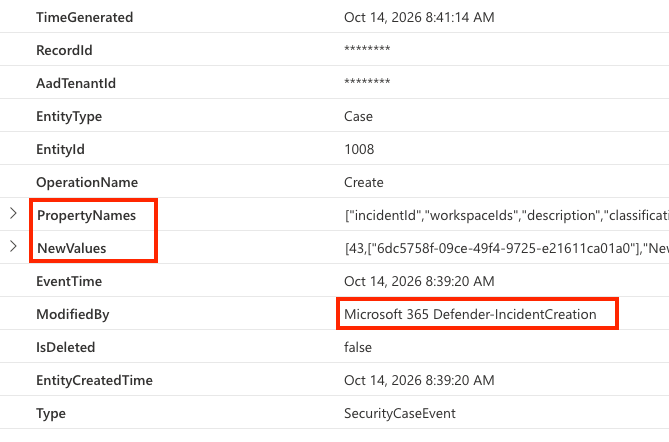Select the AadTenantId field name
Screen dimensions: 669x442
pyautogui.click(x=76, y=83)
